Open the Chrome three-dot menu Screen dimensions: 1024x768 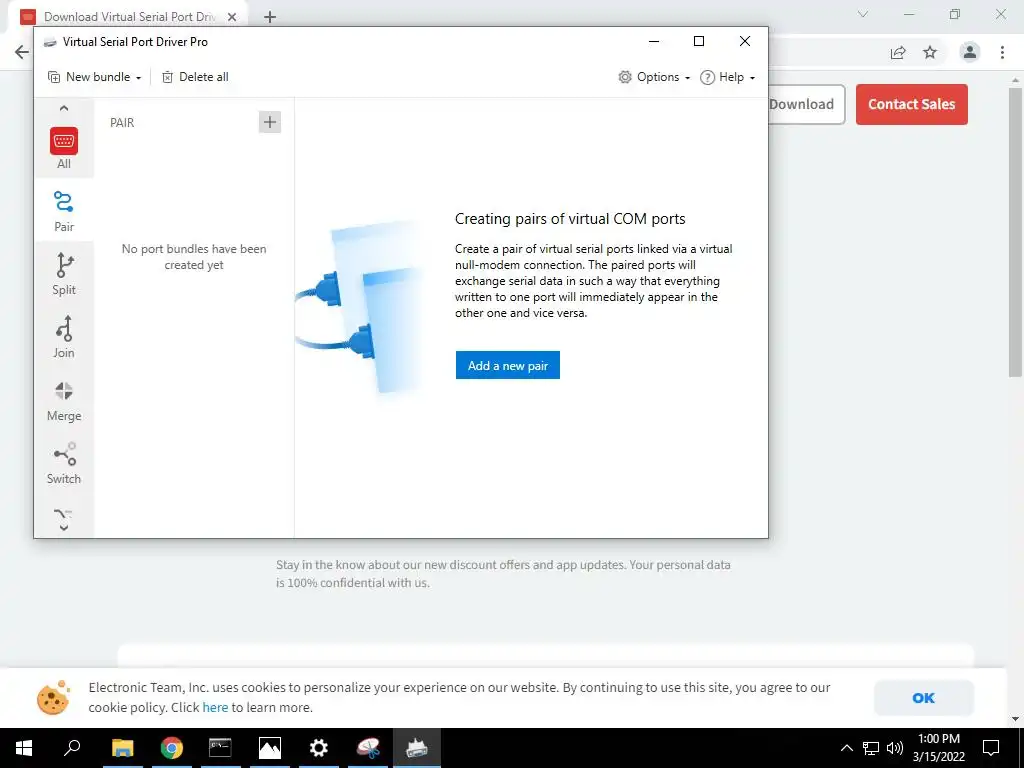(1002, 52)
